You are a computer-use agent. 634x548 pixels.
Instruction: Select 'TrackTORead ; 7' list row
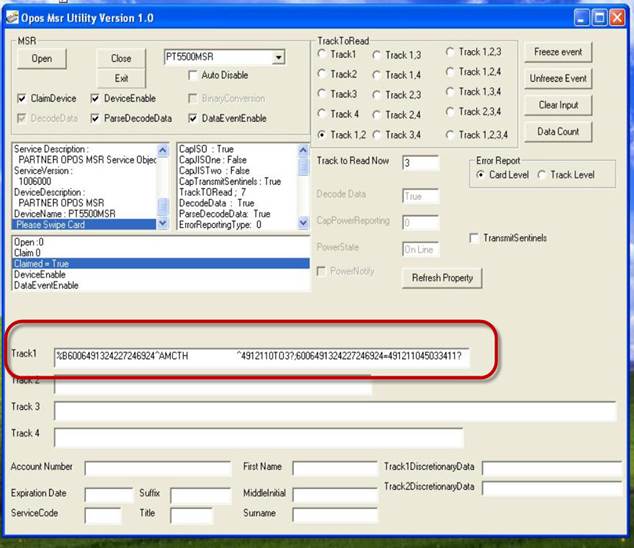point(238,192)
